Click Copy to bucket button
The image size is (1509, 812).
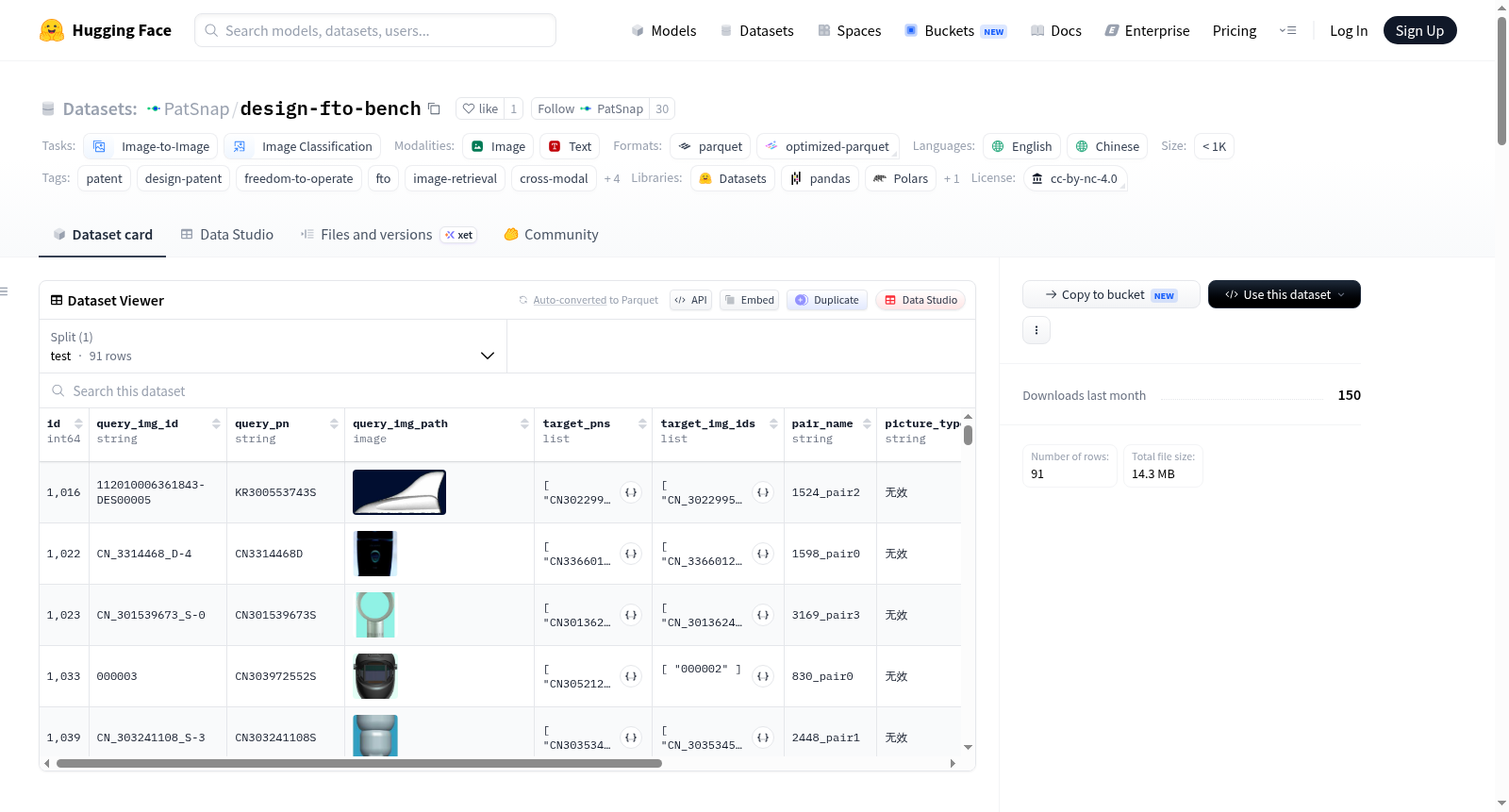tap(1110, 294)
